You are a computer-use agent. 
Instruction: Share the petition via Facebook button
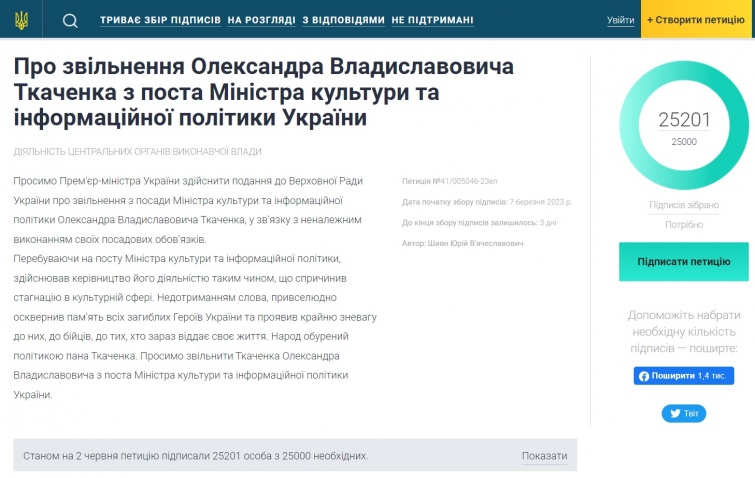point(683,376)
